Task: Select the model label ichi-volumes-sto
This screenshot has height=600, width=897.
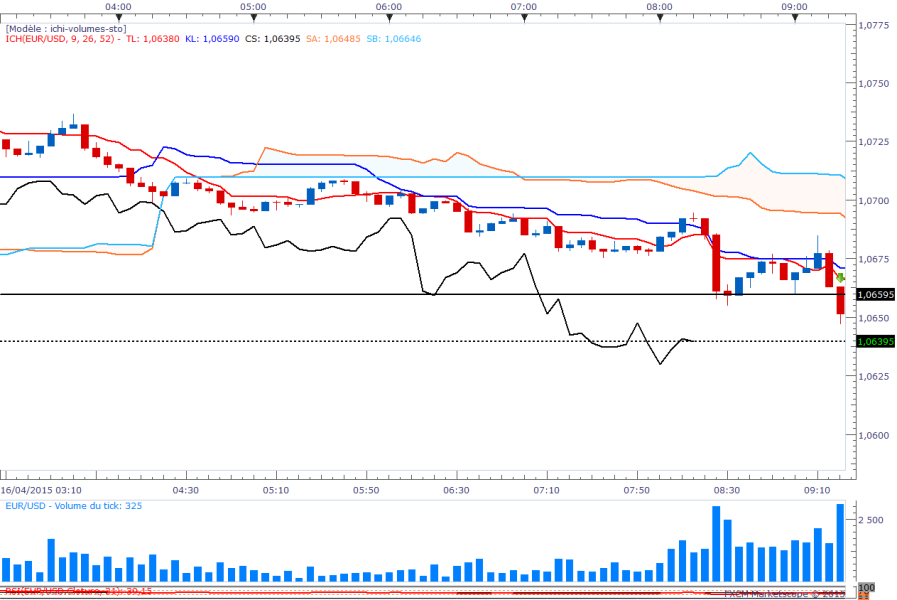Action: [x=66, y=29]
